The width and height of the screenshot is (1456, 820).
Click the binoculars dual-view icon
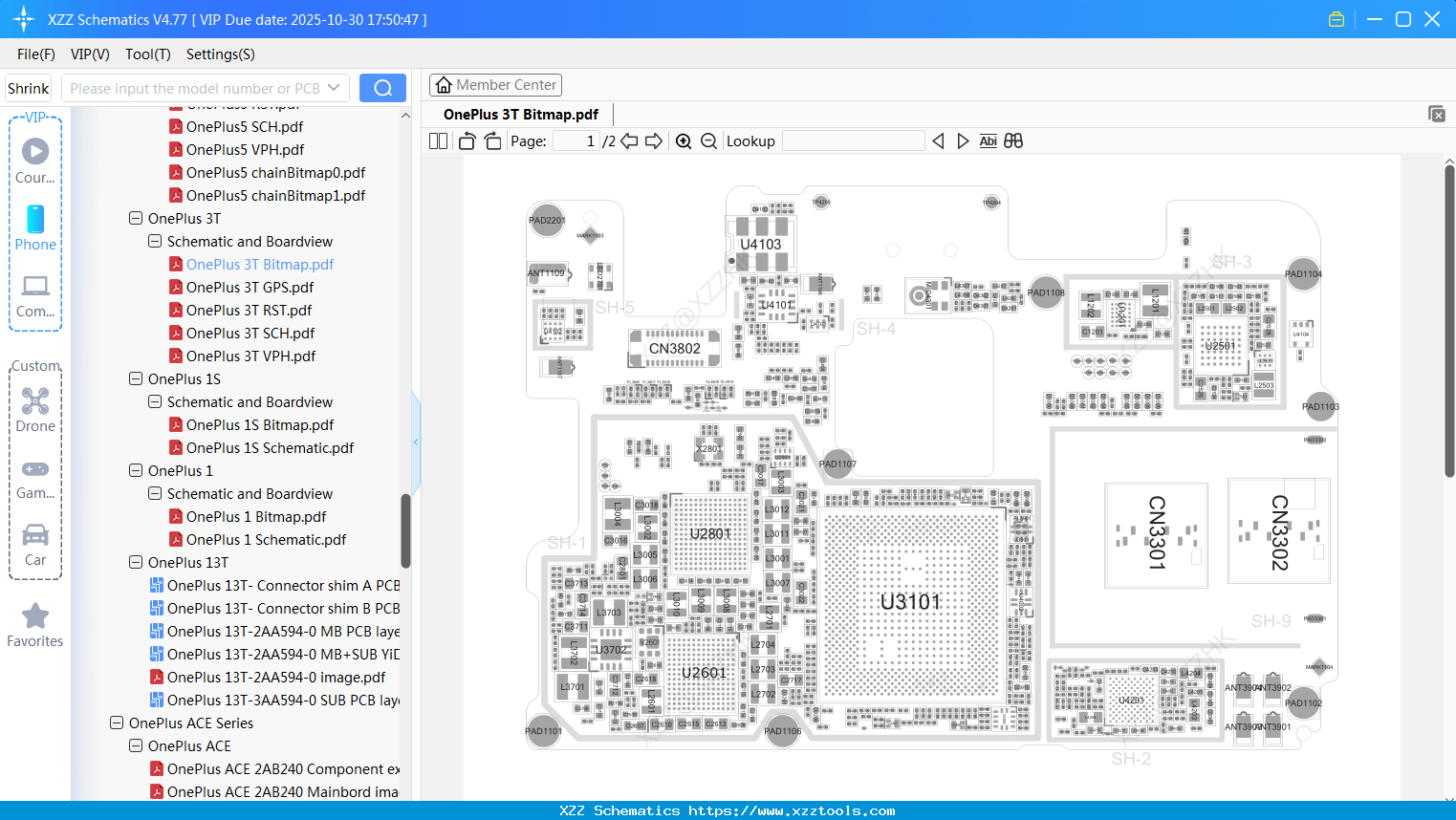click(1012, 140)
